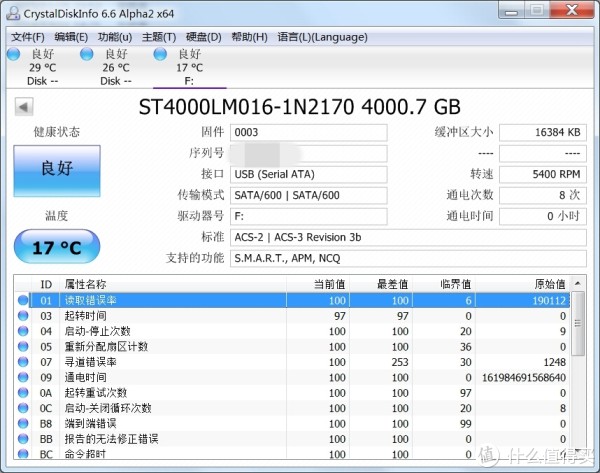Click the attribute list scrollbar thumb
The height and width of the screenshot is (473, 600).
[x=578, y=324]
